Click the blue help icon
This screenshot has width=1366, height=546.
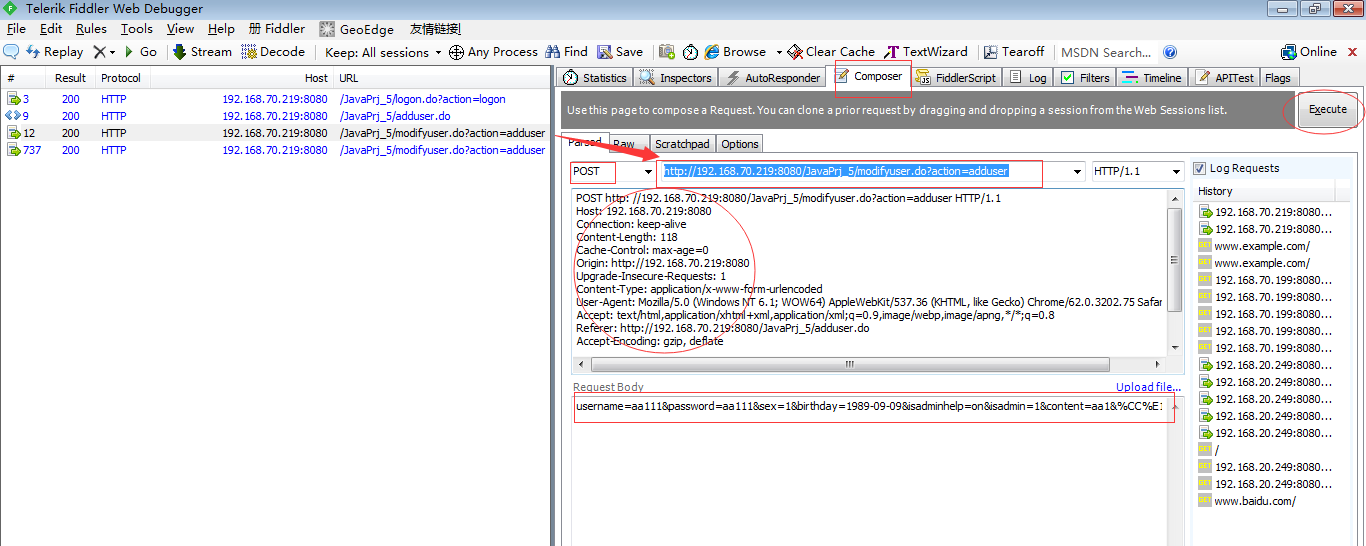1170,52
